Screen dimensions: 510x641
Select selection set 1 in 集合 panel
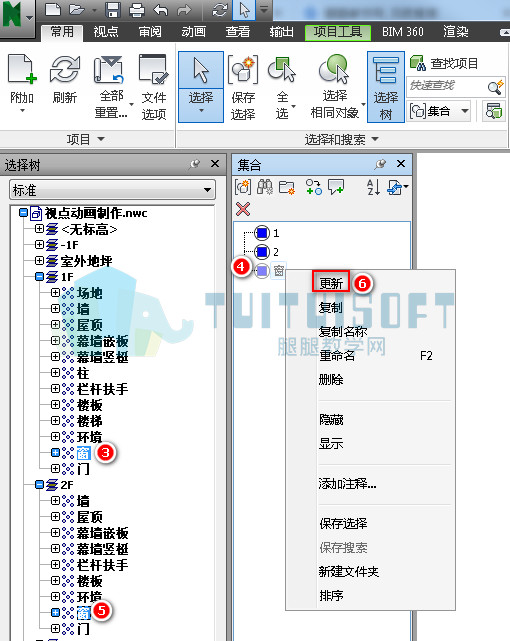pyautogui.click(x=267, y=233)
